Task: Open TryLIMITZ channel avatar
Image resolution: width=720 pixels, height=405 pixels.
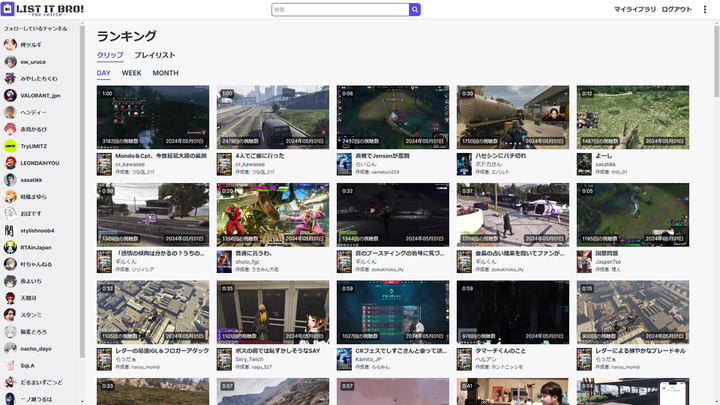Action: point(10,146)
